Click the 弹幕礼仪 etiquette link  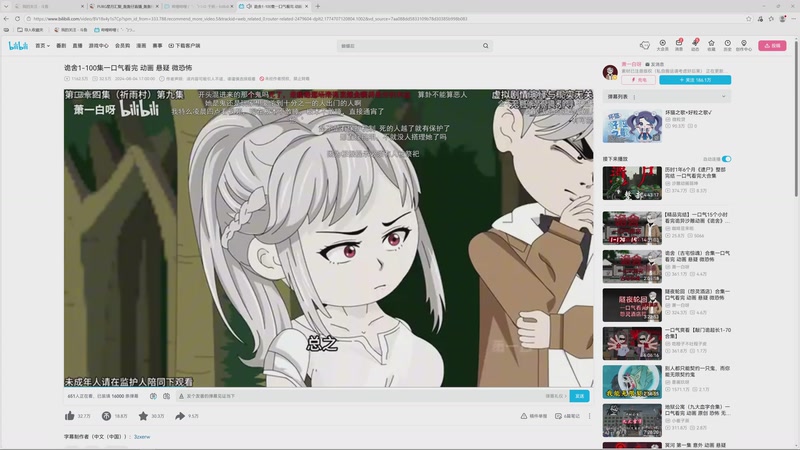[x=556, y=396]
